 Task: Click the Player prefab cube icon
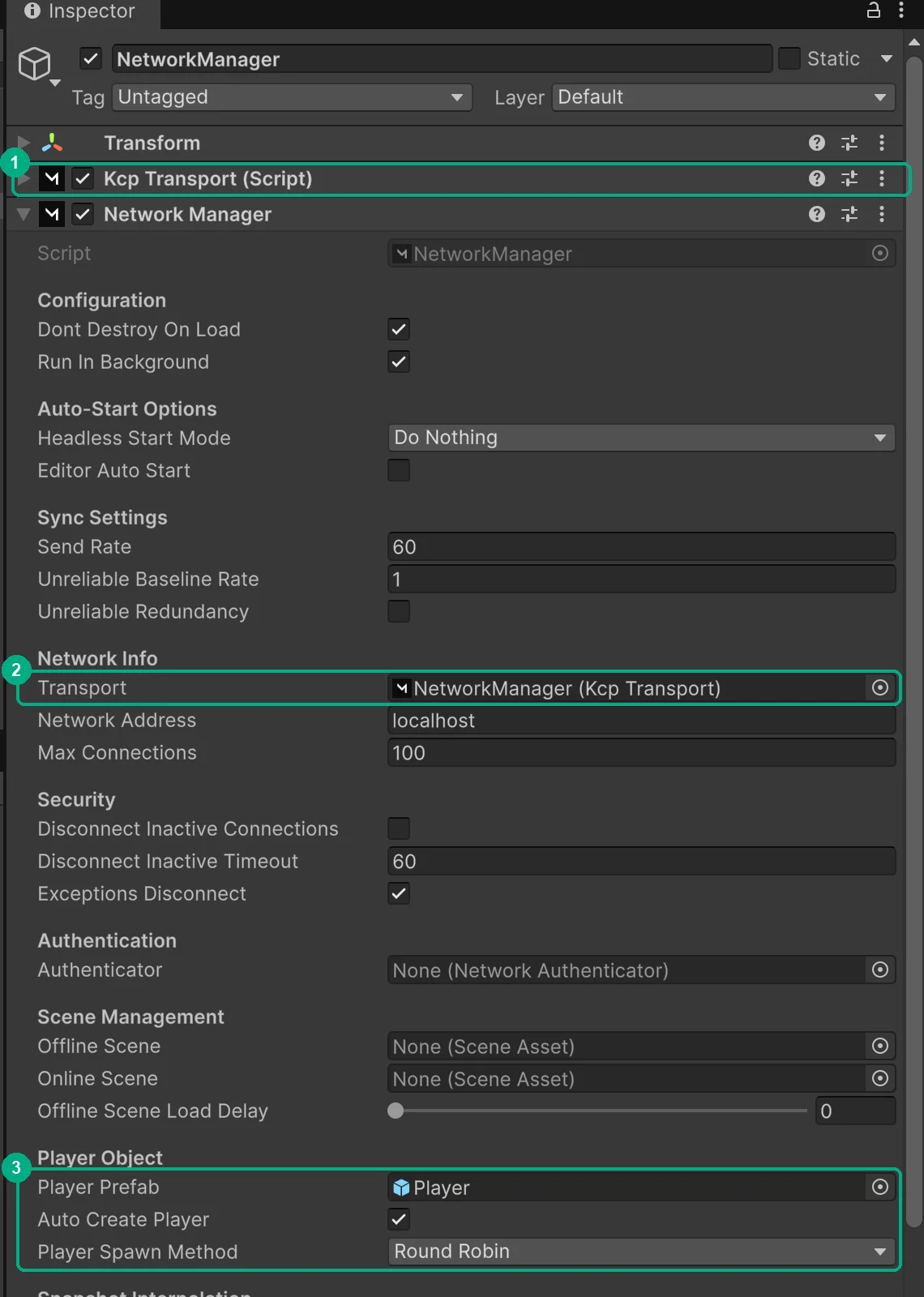pos(401,1188)
